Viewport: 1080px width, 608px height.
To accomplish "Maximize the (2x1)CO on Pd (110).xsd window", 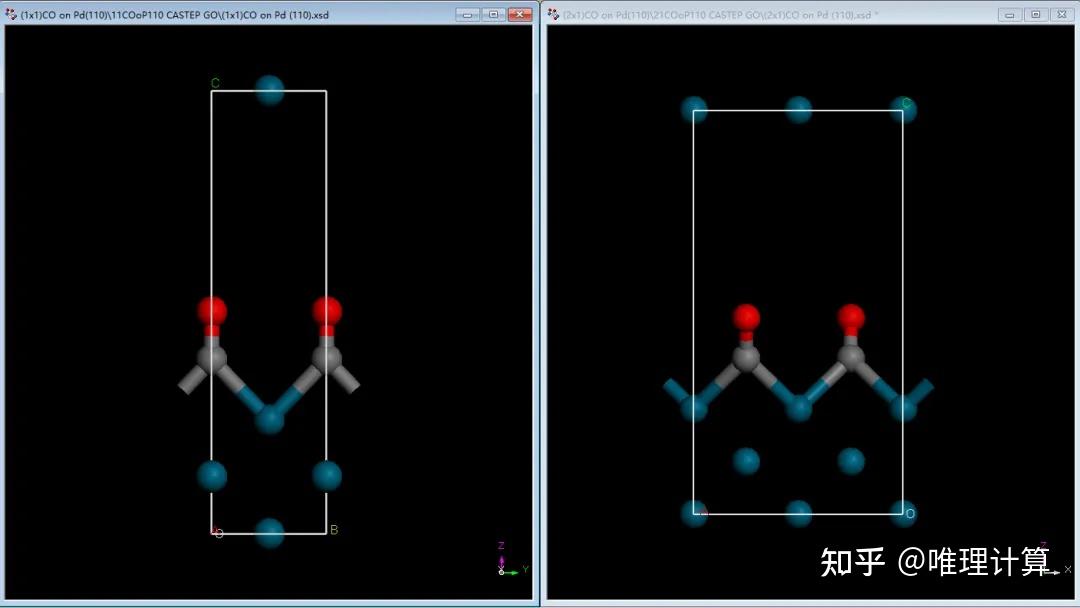I will coord(1036,14).
